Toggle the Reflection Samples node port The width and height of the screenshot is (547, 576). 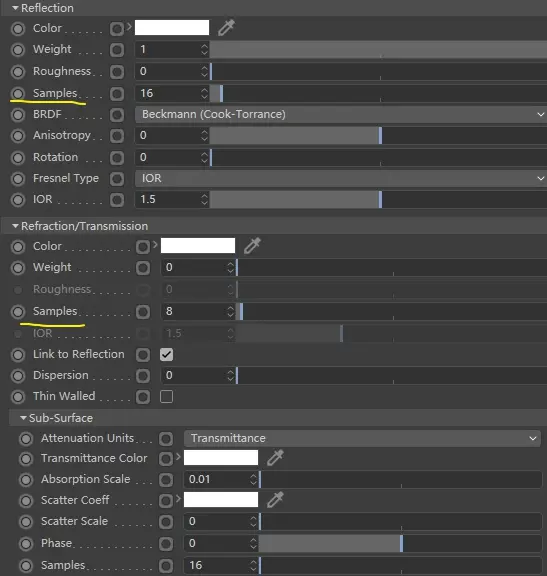[117, 94]
